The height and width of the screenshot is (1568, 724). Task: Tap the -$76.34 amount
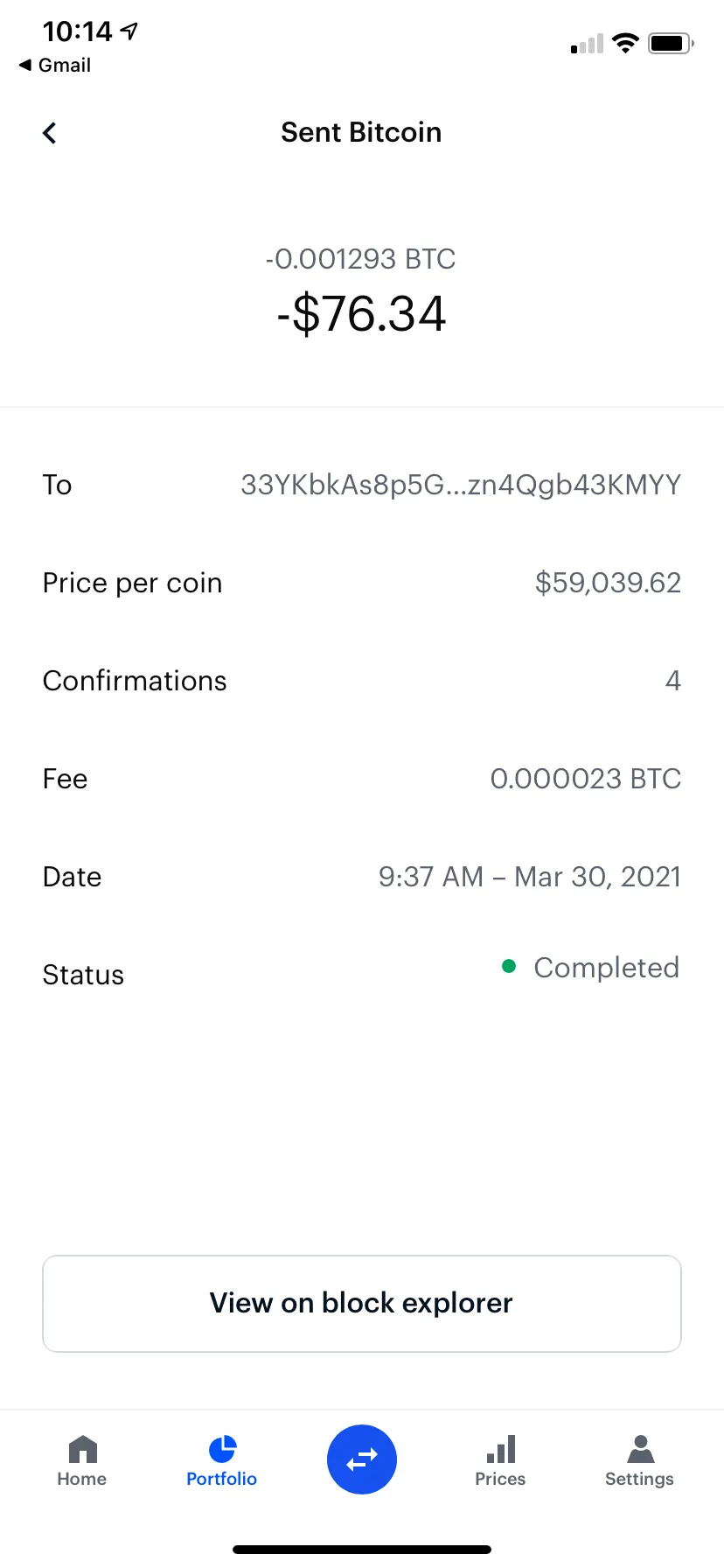361,314
